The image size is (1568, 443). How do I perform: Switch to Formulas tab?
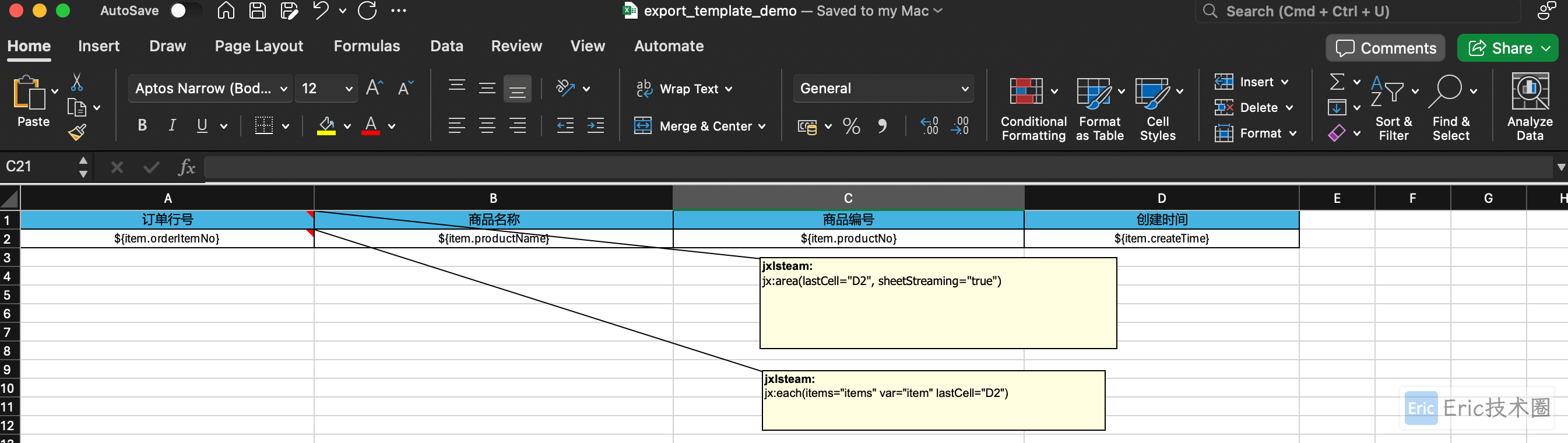click(x=367, y=46)
